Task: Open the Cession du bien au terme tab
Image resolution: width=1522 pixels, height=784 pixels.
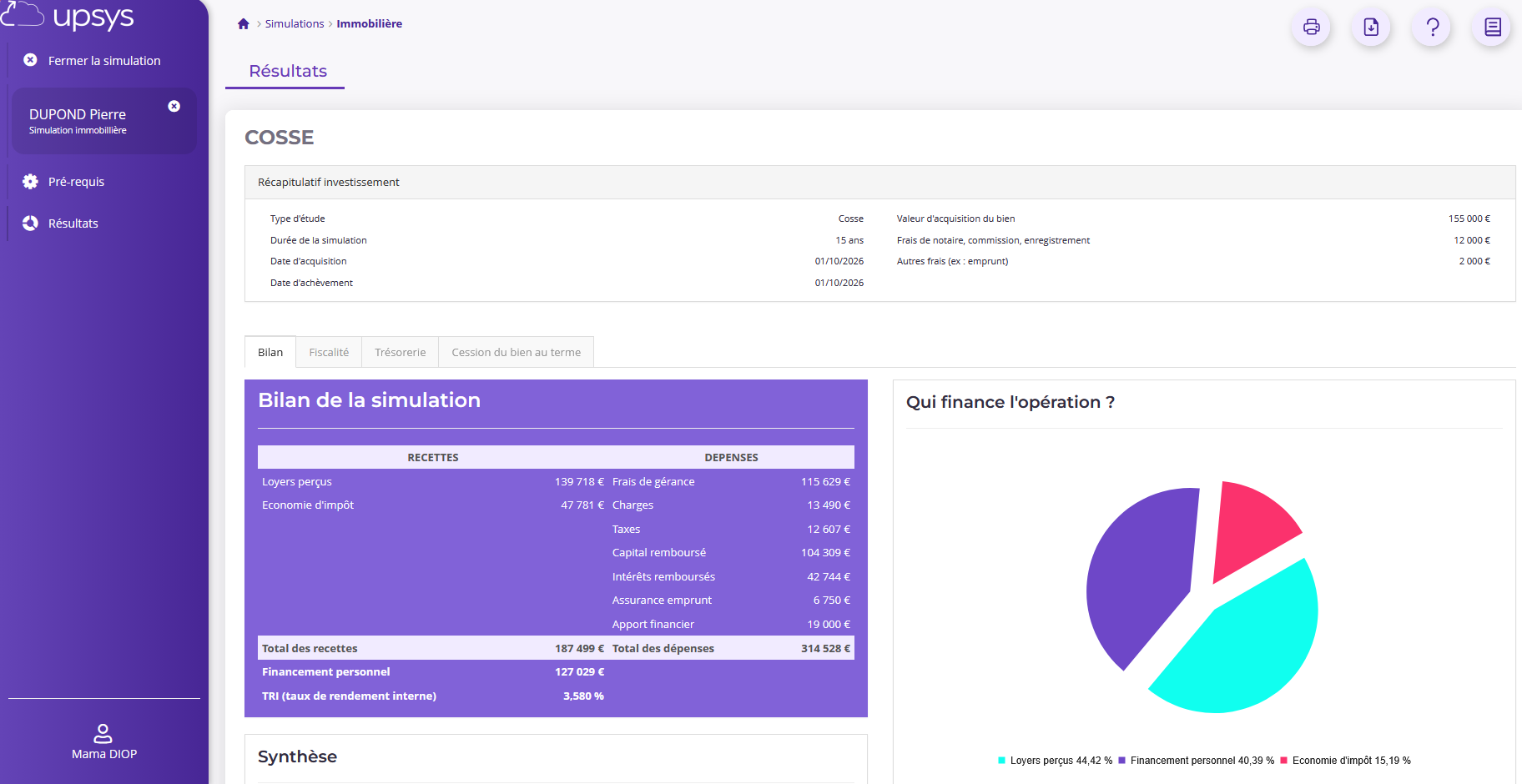Action: (516, 353)
